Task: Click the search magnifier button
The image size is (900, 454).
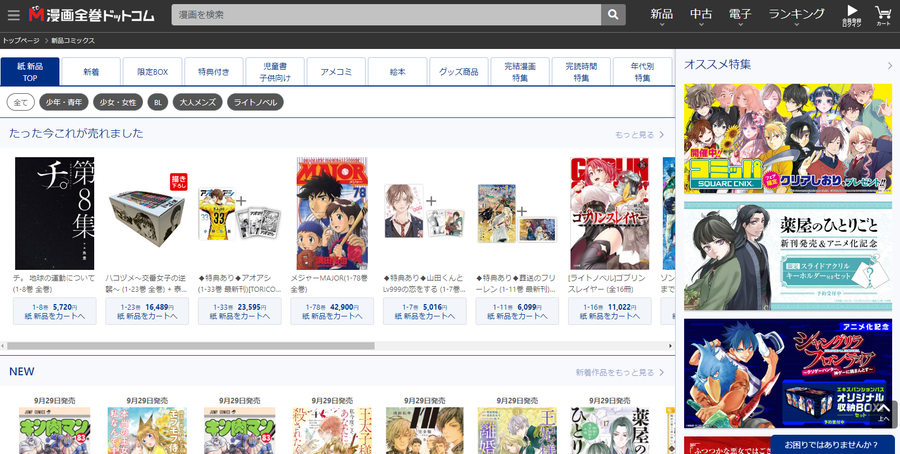Action: (613, 15)
